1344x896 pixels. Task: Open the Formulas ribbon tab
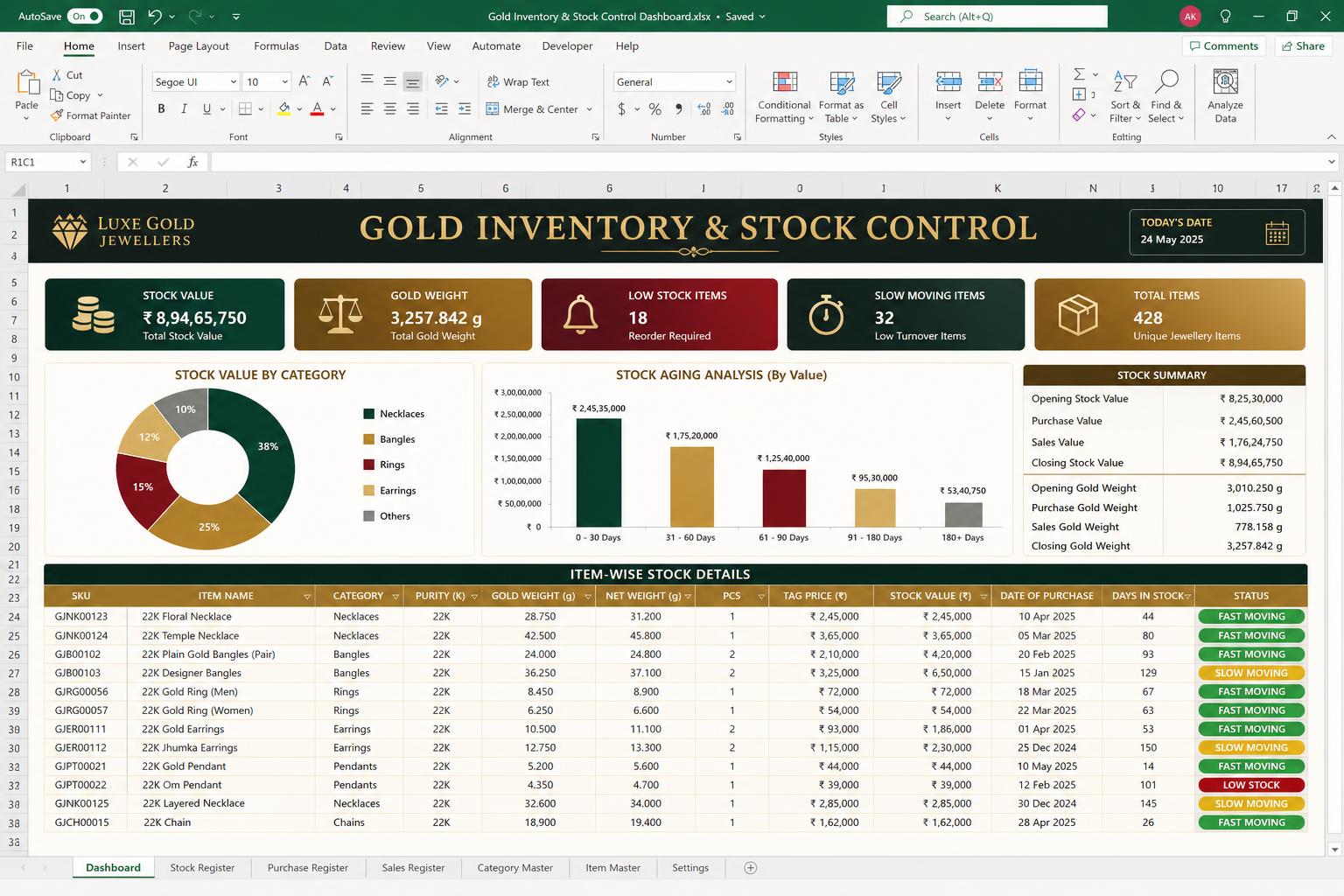(276, 46)
